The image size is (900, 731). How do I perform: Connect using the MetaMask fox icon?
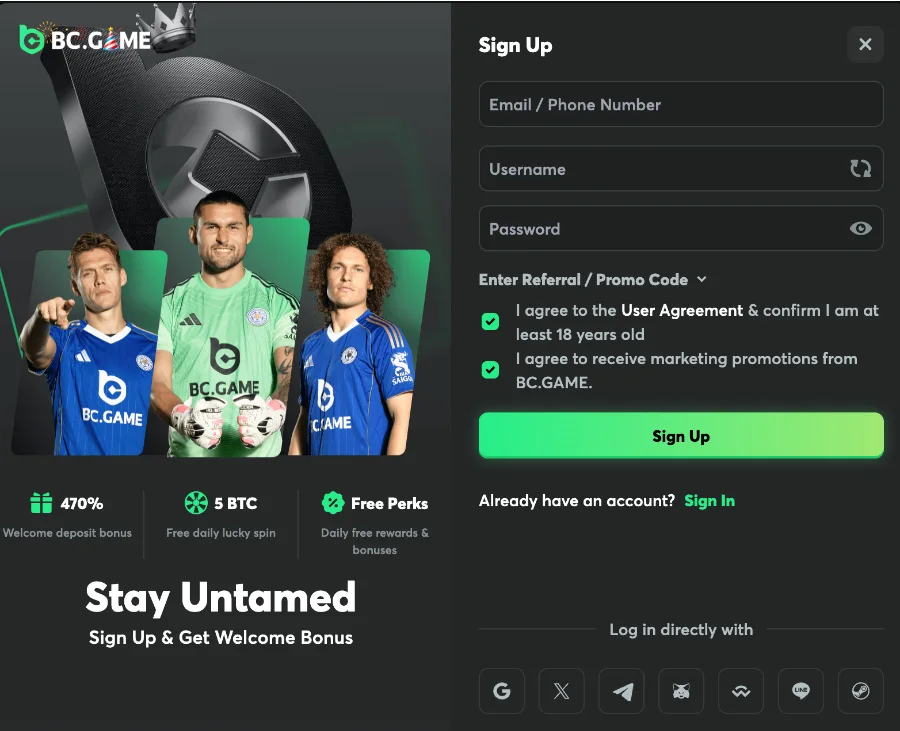click(681, 691)
